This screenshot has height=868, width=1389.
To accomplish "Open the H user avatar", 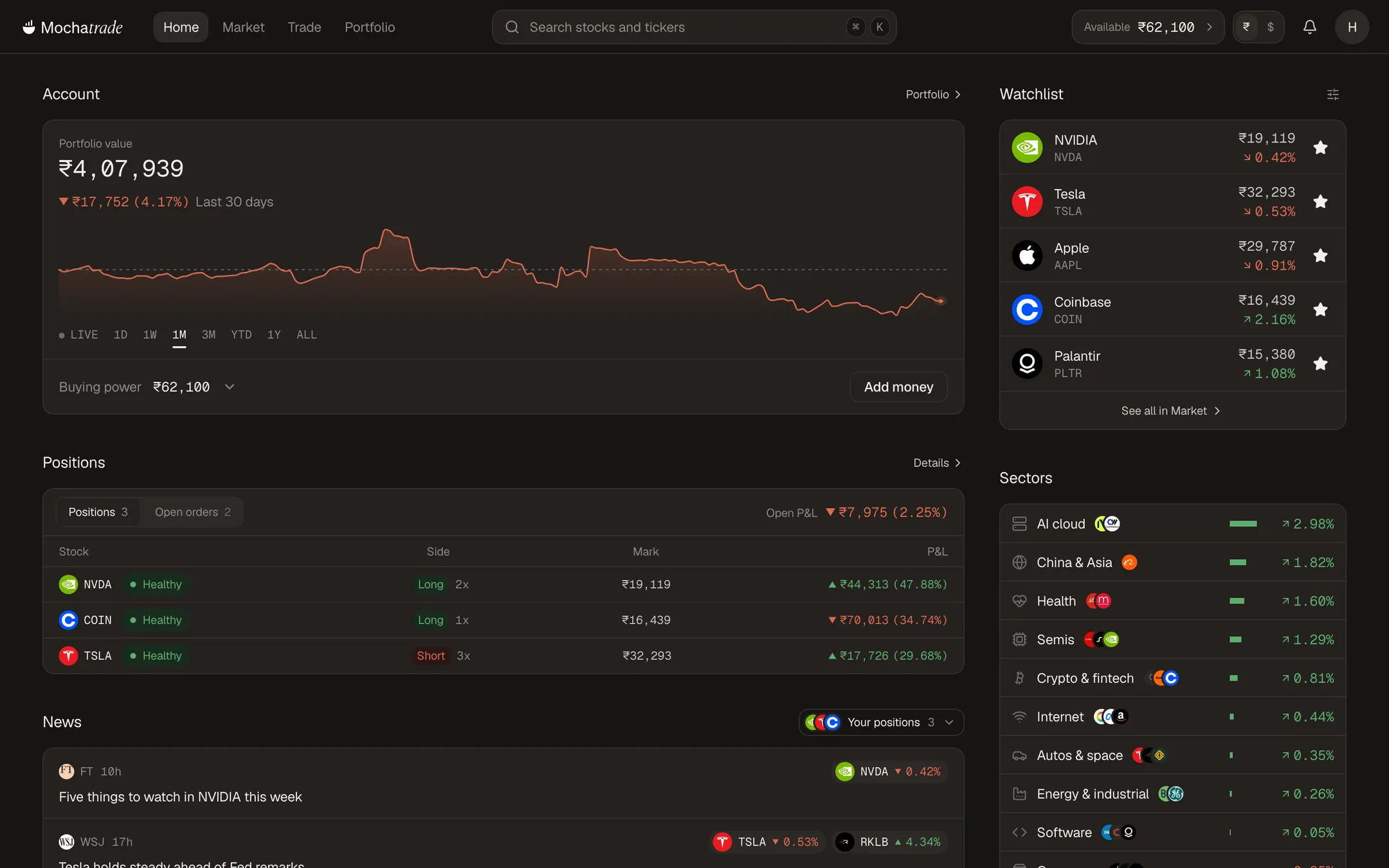I will click(x=1352, y=27).
